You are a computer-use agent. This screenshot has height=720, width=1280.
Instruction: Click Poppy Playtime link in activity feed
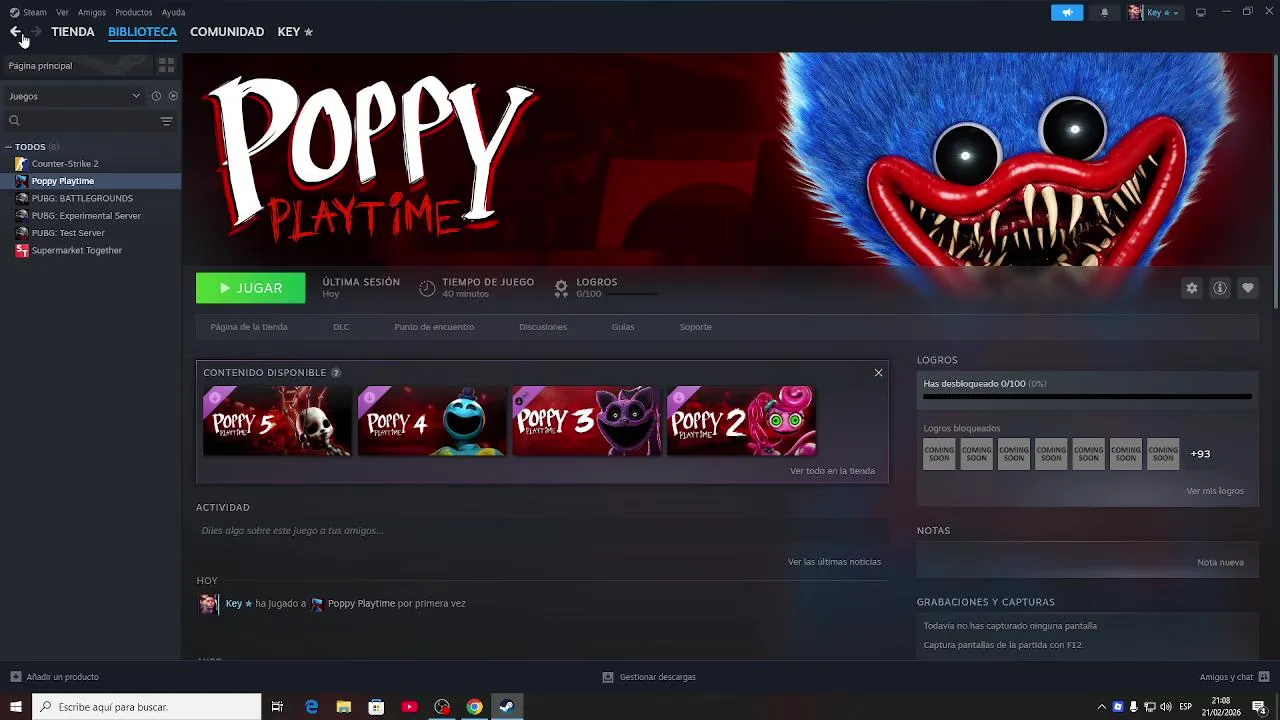click(361, 604)
